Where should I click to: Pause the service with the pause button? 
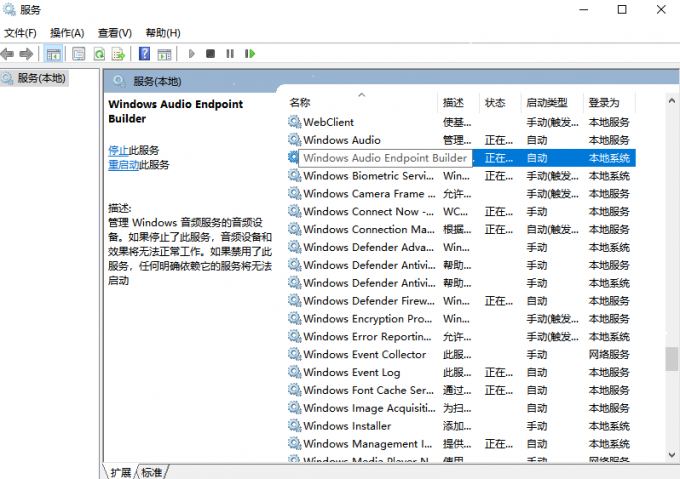click(x=230, y=54)
